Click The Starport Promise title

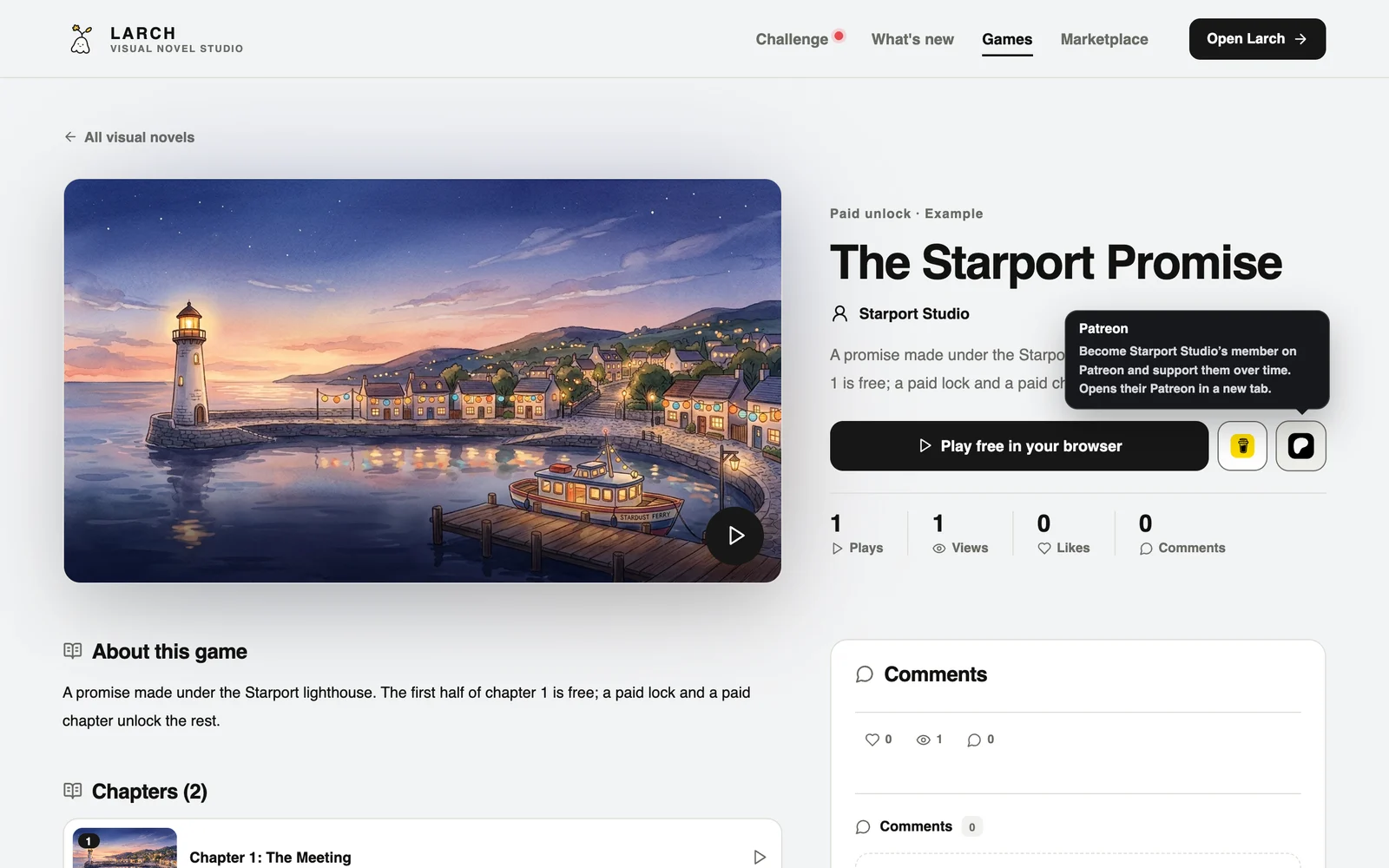click(x=1056, y=262)
